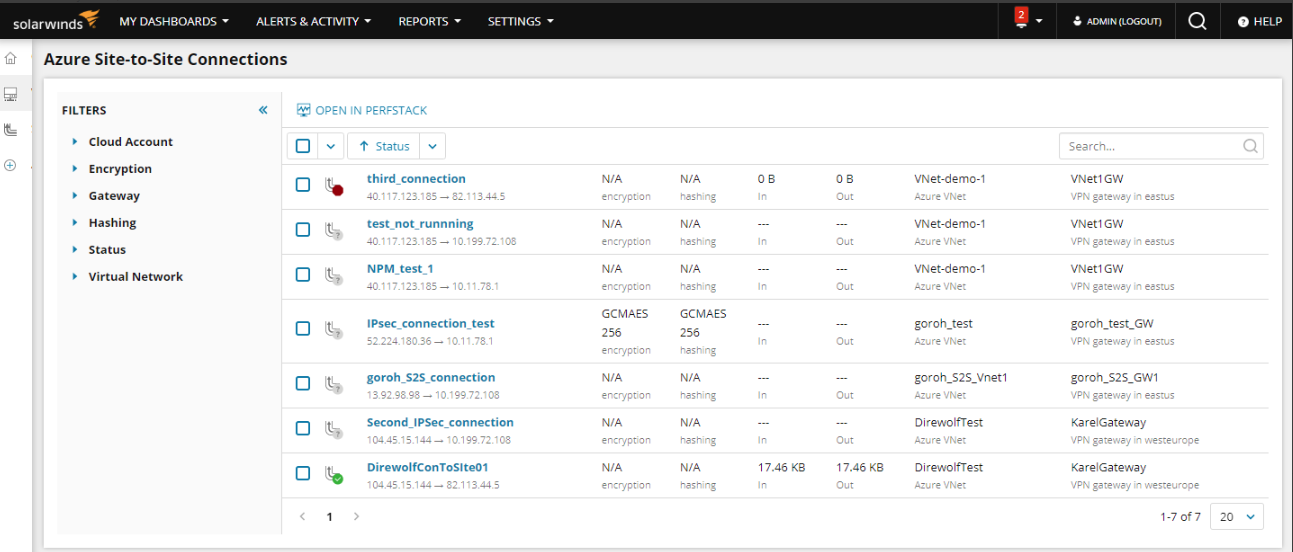
Task: Open the home icon in the left sidebar
Action: 11,59
